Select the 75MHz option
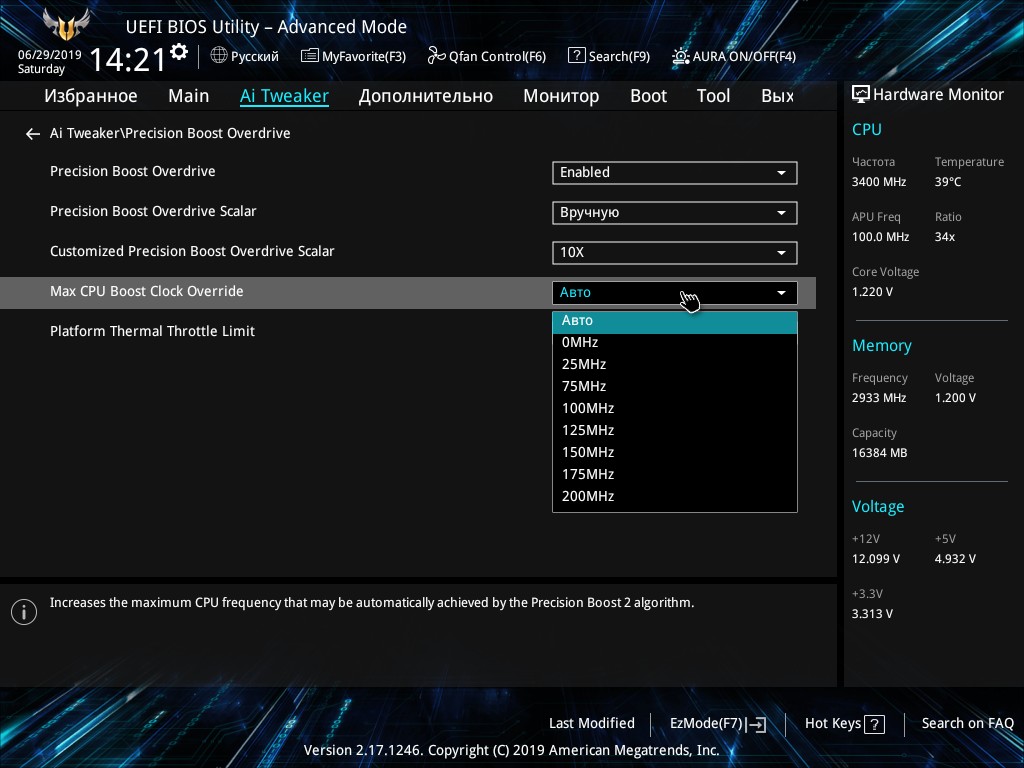This screenshot has height=768, width=1024. (675, 387)
